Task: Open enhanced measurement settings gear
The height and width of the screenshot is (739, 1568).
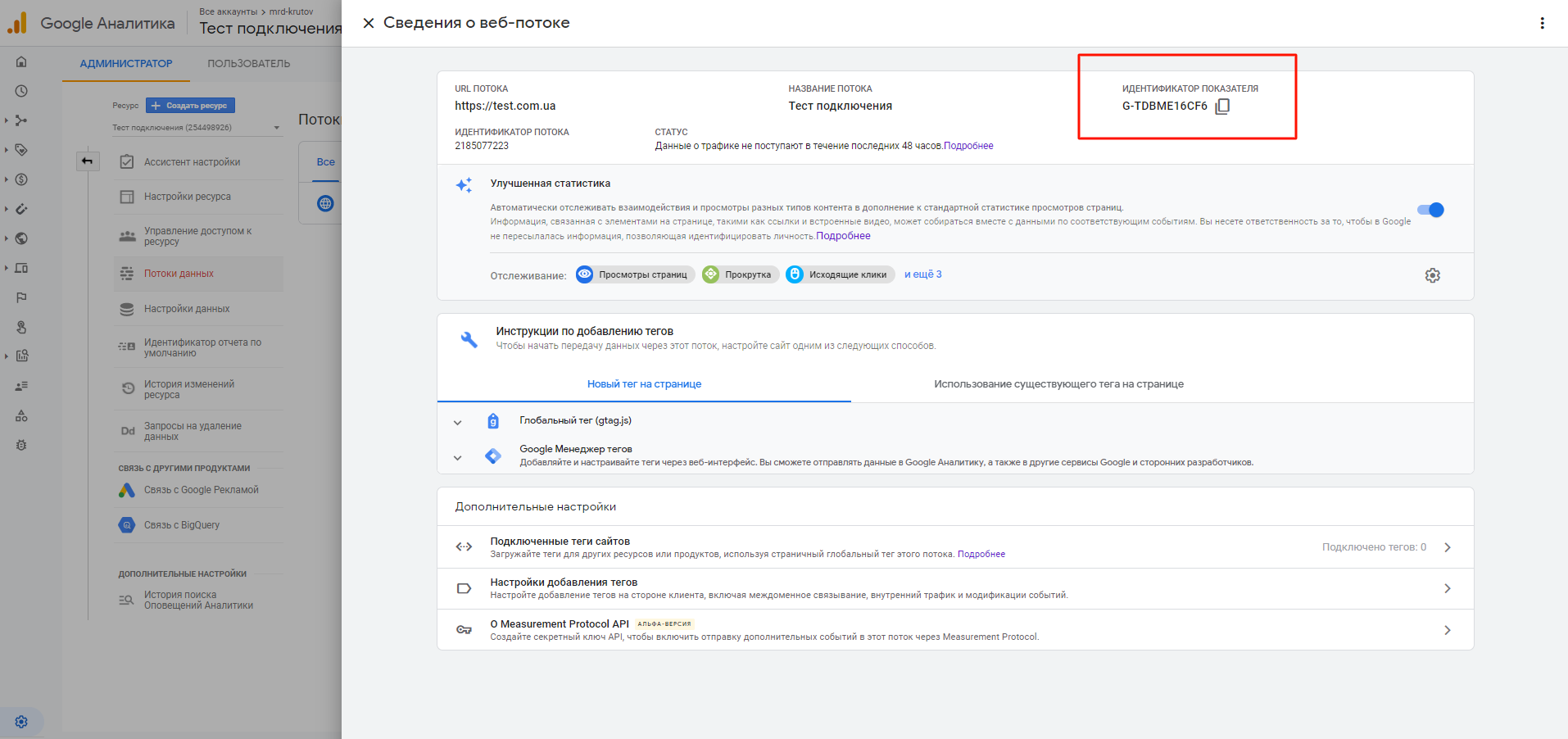Action: pos(1432,275)
